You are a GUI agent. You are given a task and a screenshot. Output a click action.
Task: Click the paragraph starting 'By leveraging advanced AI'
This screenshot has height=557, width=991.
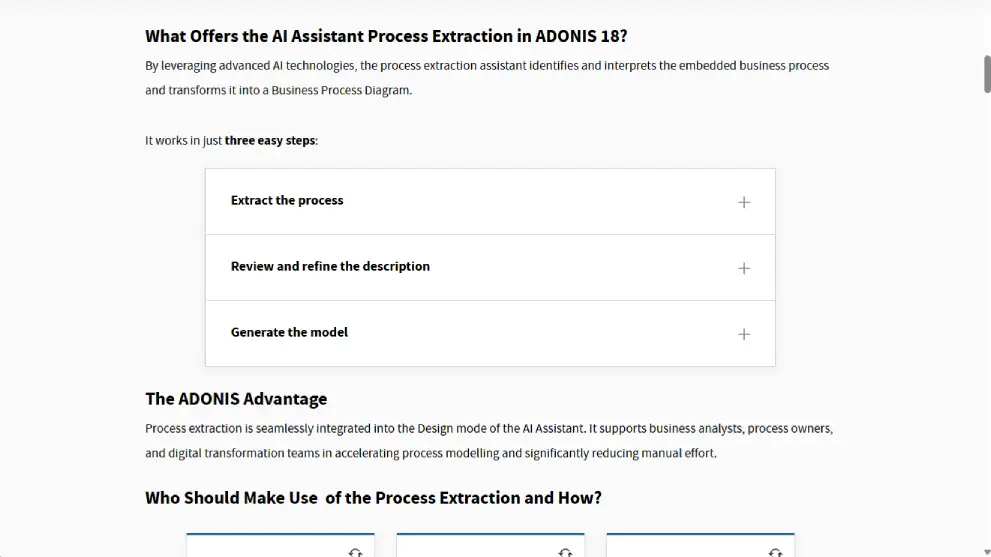(x=487, y=77)
